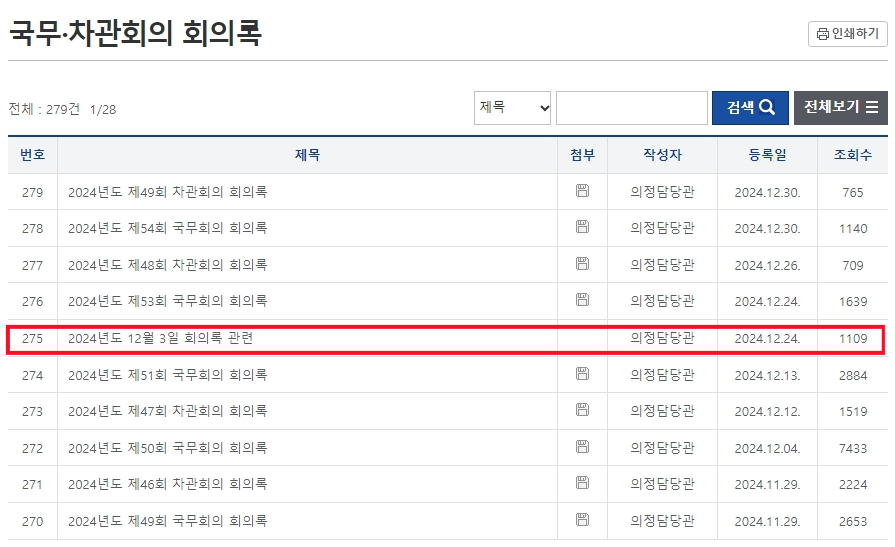Screen dimensions: 895x547
Task: Click the date 2024.12.12.
Action: pos(767,412)
